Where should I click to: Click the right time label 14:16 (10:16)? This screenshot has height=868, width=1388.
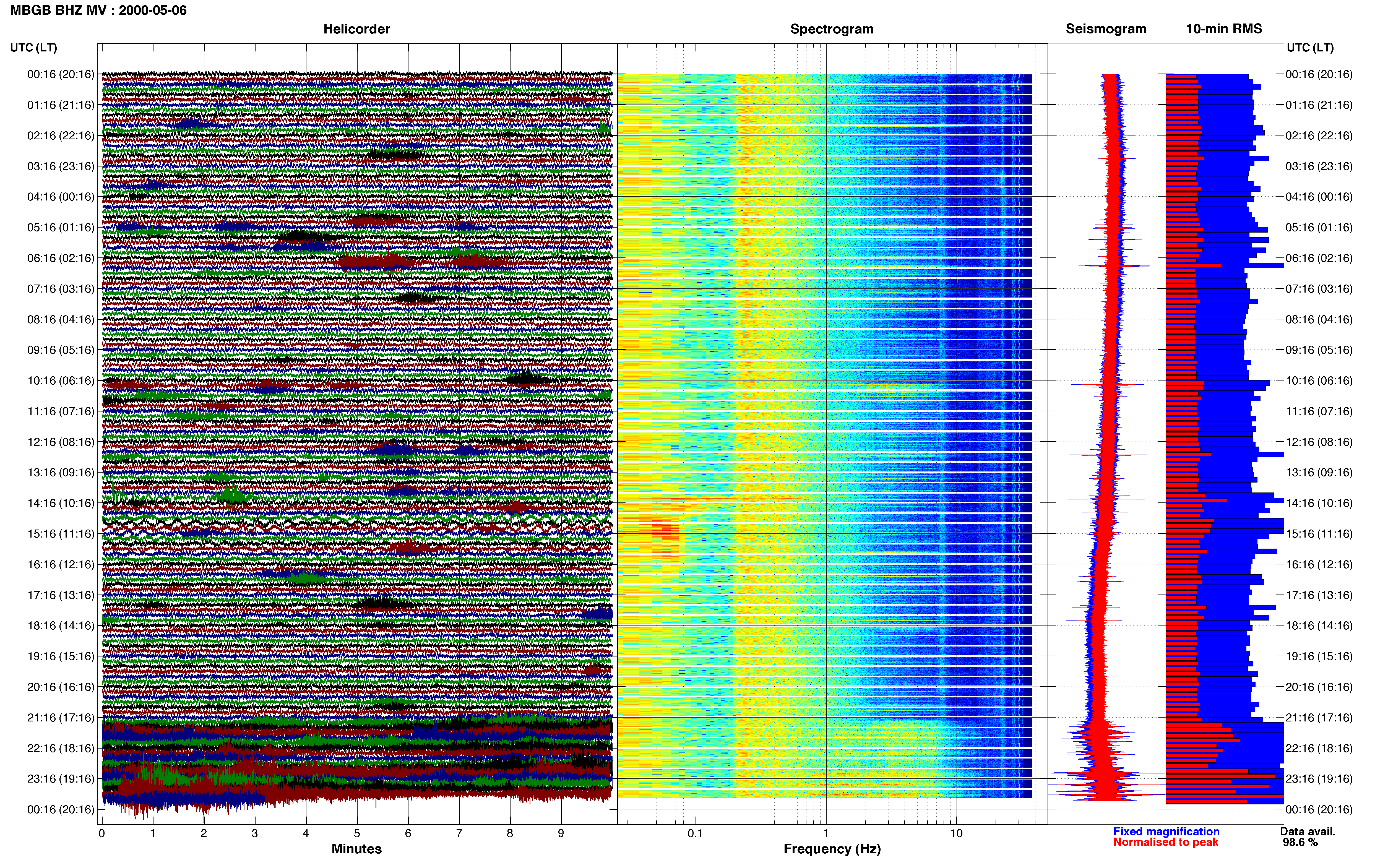click(1319, 504)
